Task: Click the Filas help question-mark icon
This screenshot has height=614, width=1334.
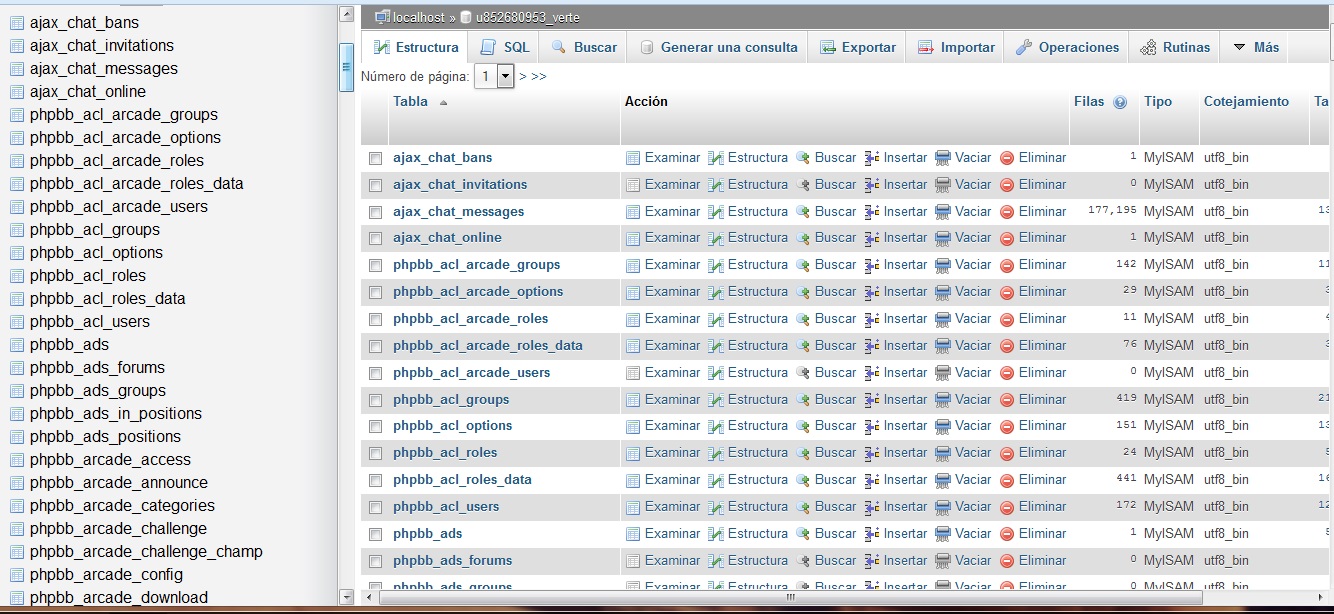Action: click(1120, 102)
